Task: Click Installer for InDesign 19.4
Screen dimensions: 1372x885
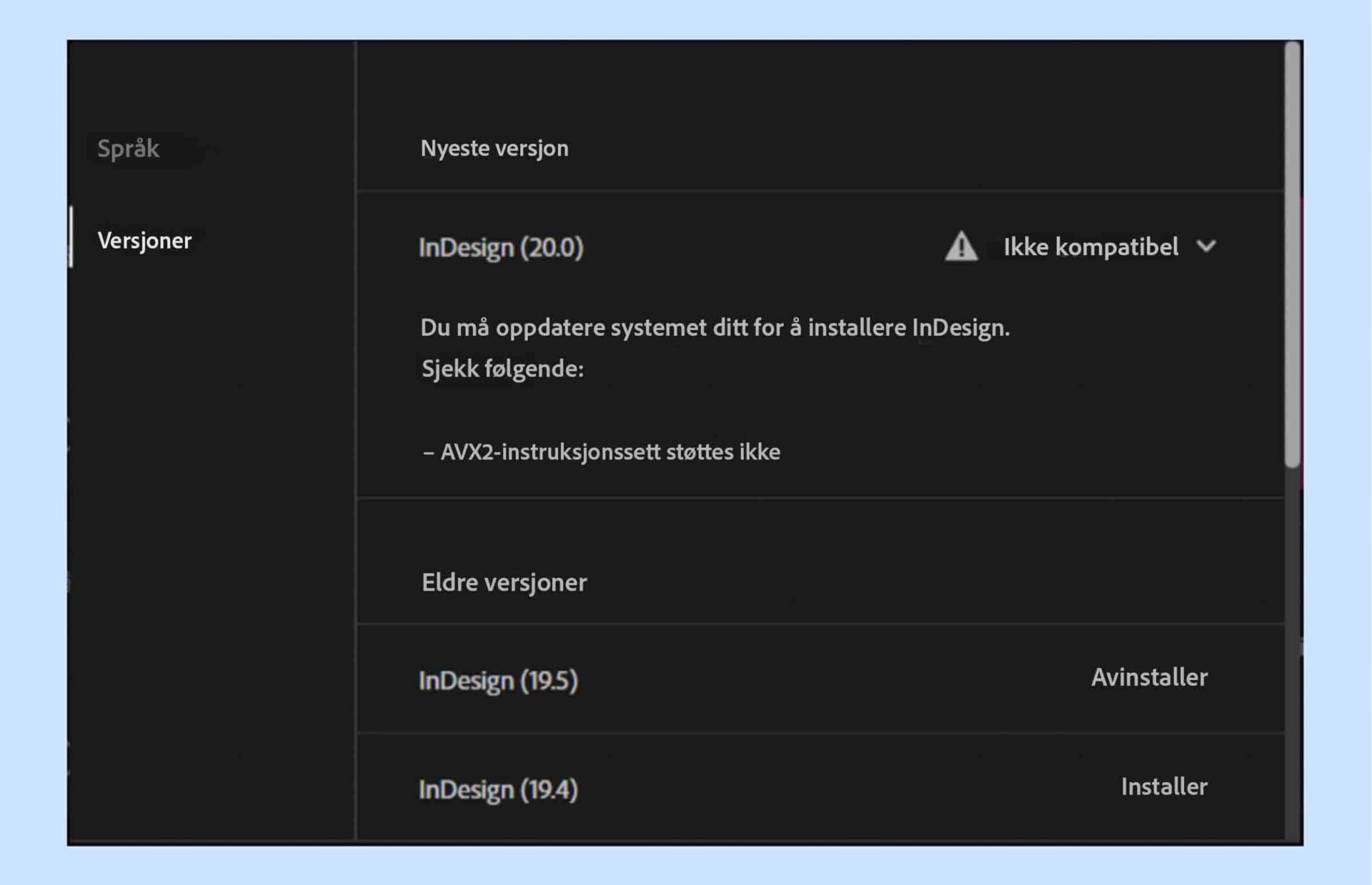Action: (x=1163, y=786)
